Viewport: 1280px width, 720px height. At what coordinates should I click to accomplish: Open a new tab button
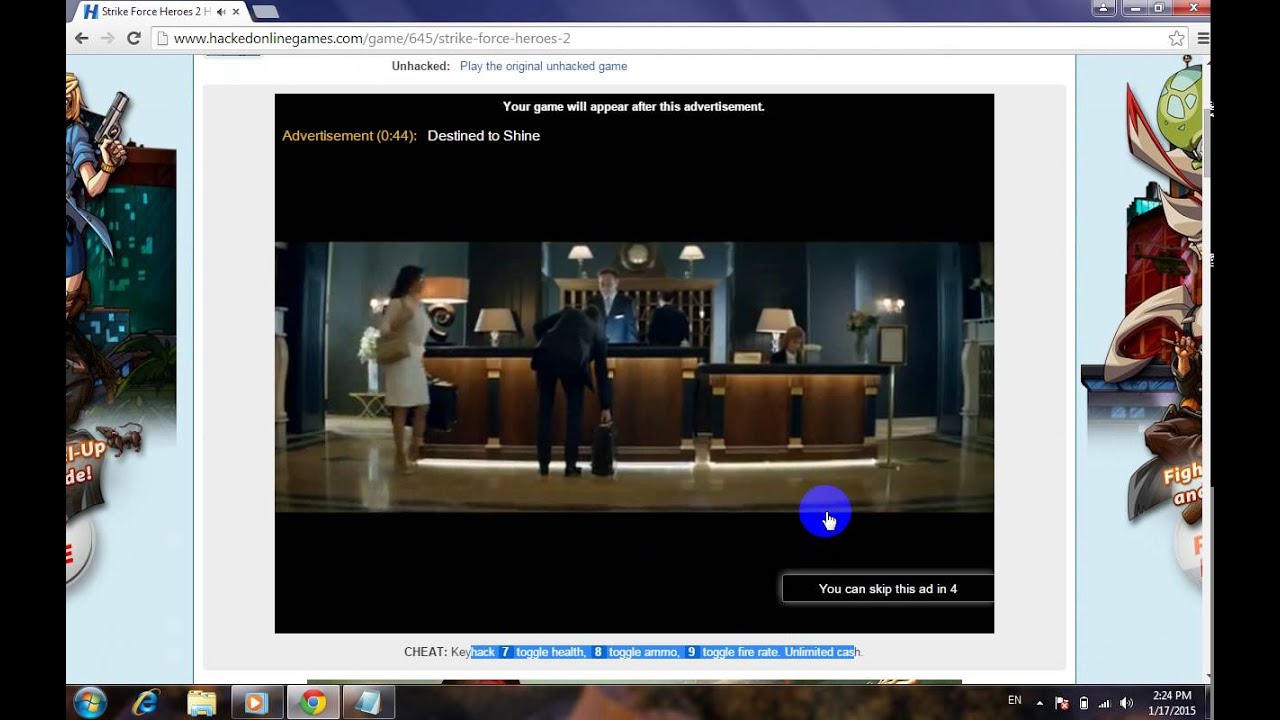[x=265, y=12]
